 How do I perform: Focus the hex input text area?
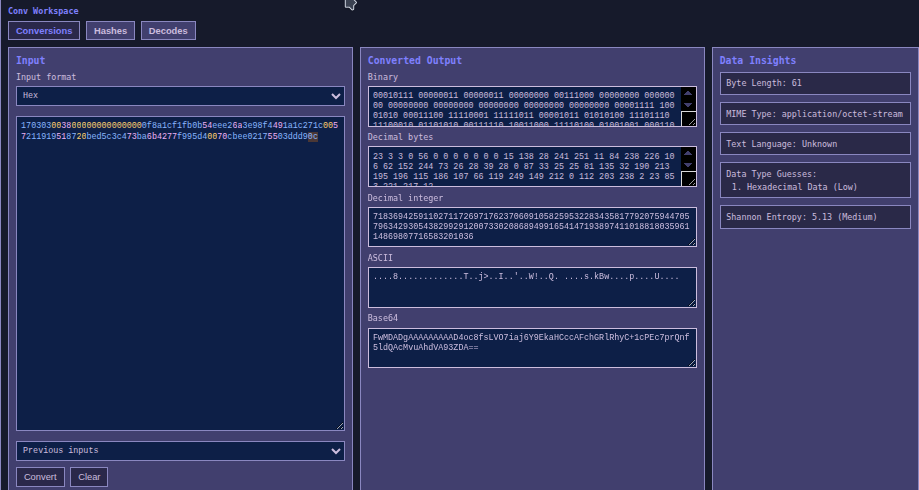180,273
